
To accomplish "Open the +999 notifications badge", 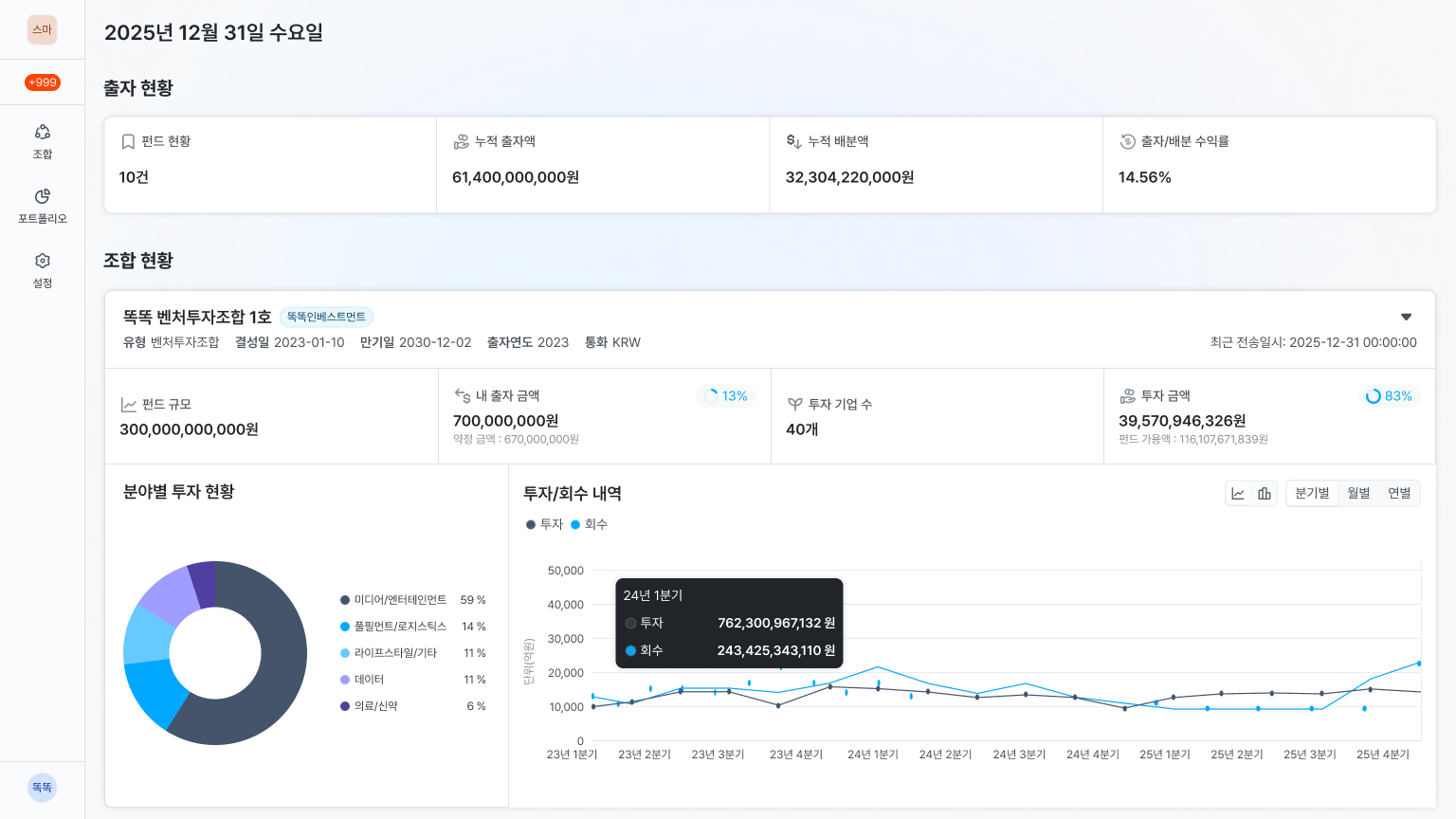I will tap(43, 82).
